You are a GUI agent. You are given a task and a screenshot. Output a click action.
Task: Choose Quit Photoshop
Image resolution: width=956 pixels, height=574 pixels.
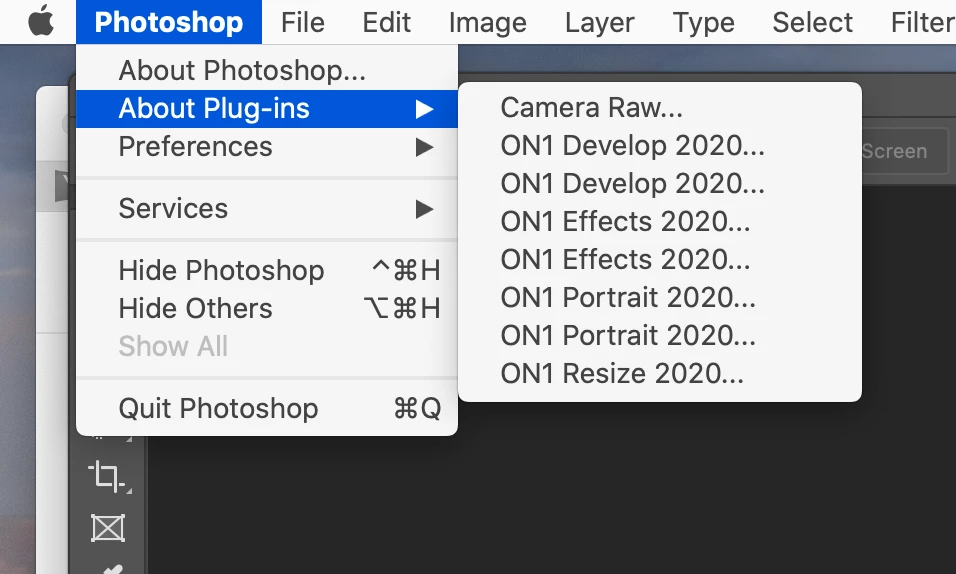[267, 408]
